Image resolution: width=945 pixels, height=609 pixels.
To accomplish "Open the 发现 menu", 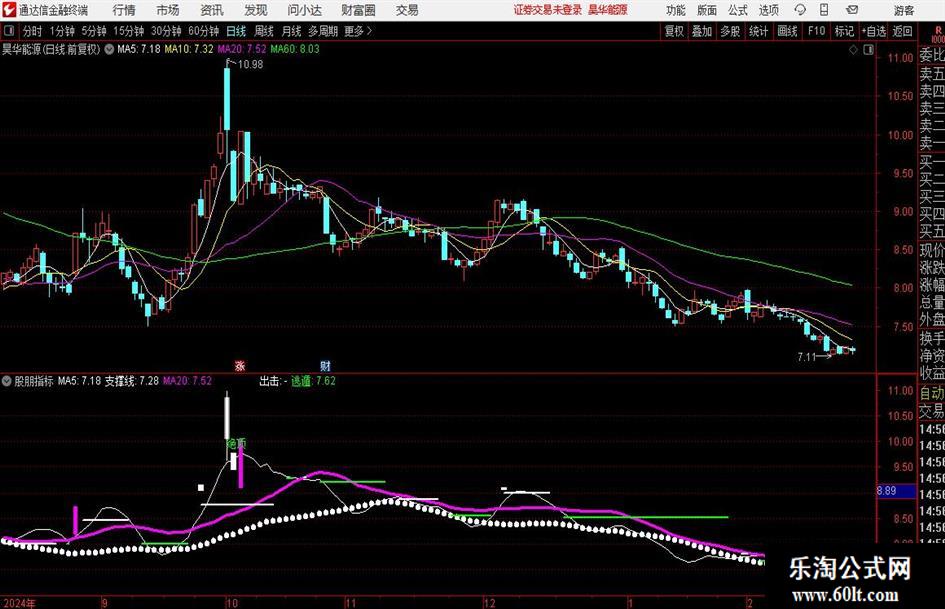I will (x=256, y=10).
